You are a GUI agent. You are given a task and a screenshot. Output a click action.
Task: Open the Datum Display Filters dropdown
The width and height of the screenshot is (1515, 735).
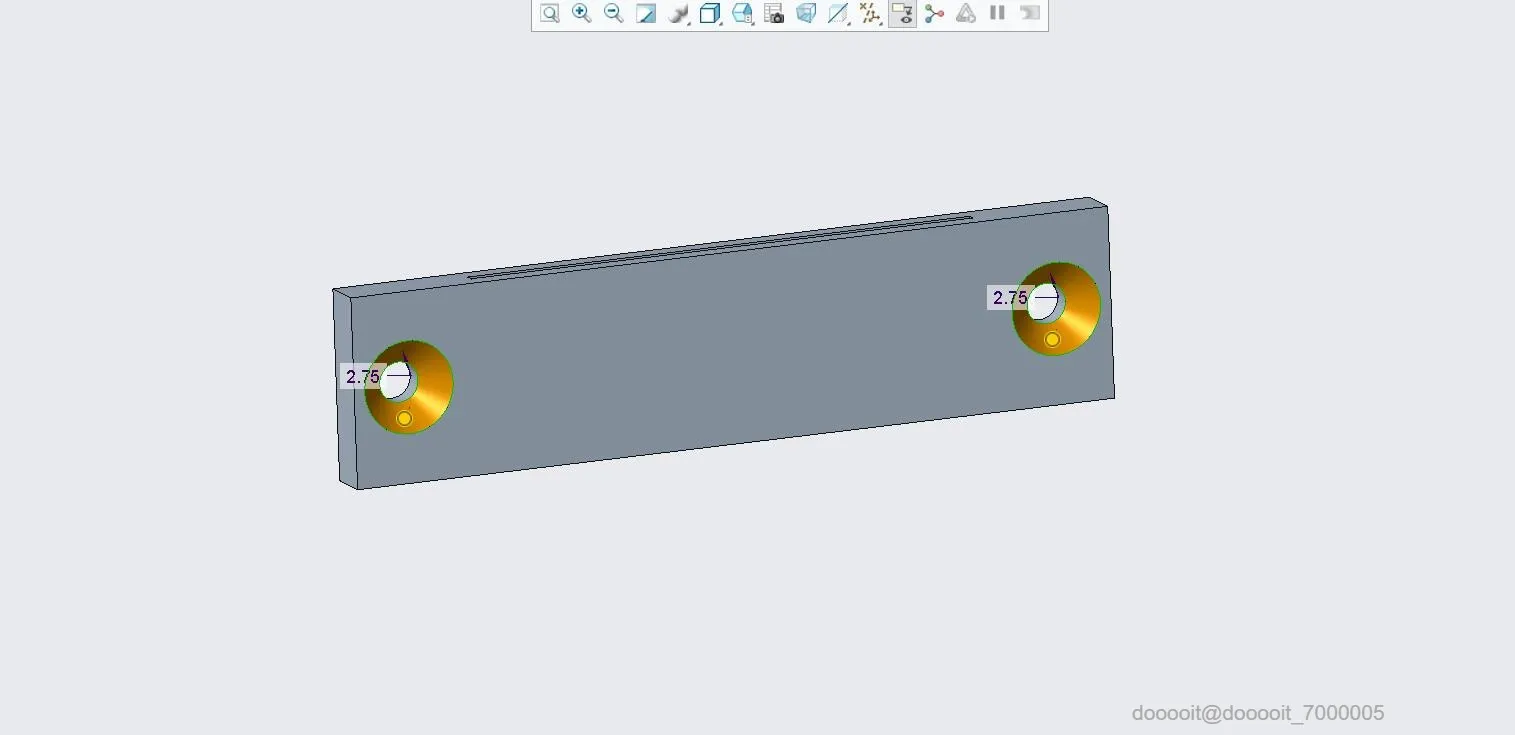870,13
